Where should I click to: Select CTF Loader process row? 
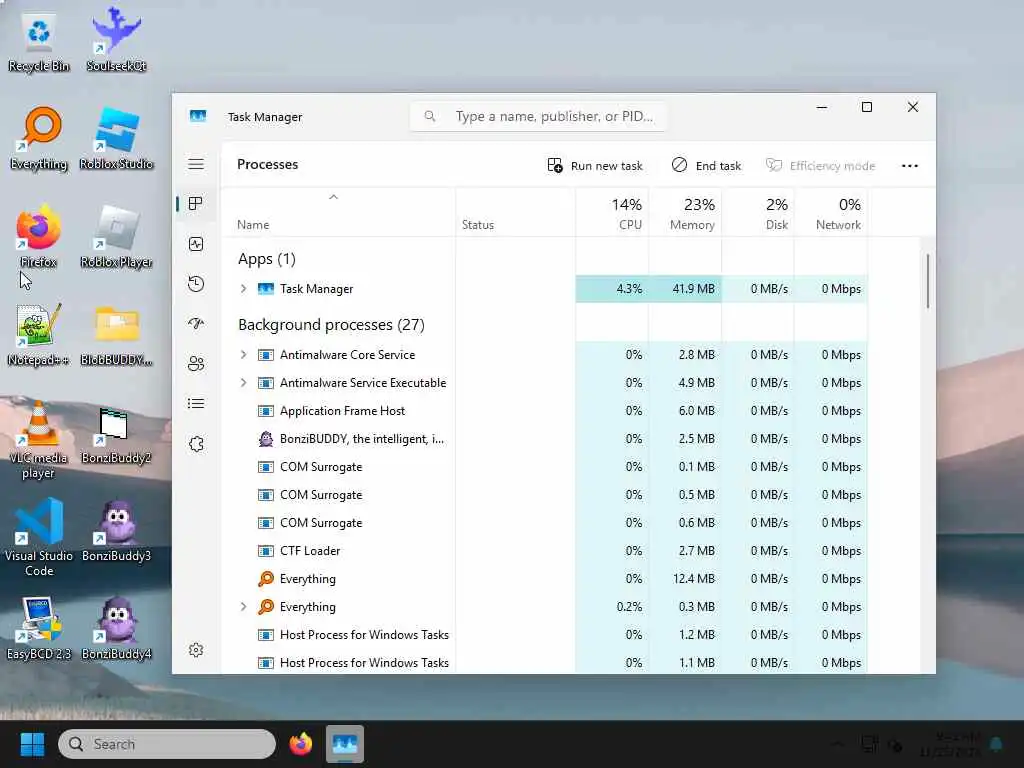(545, 551)
